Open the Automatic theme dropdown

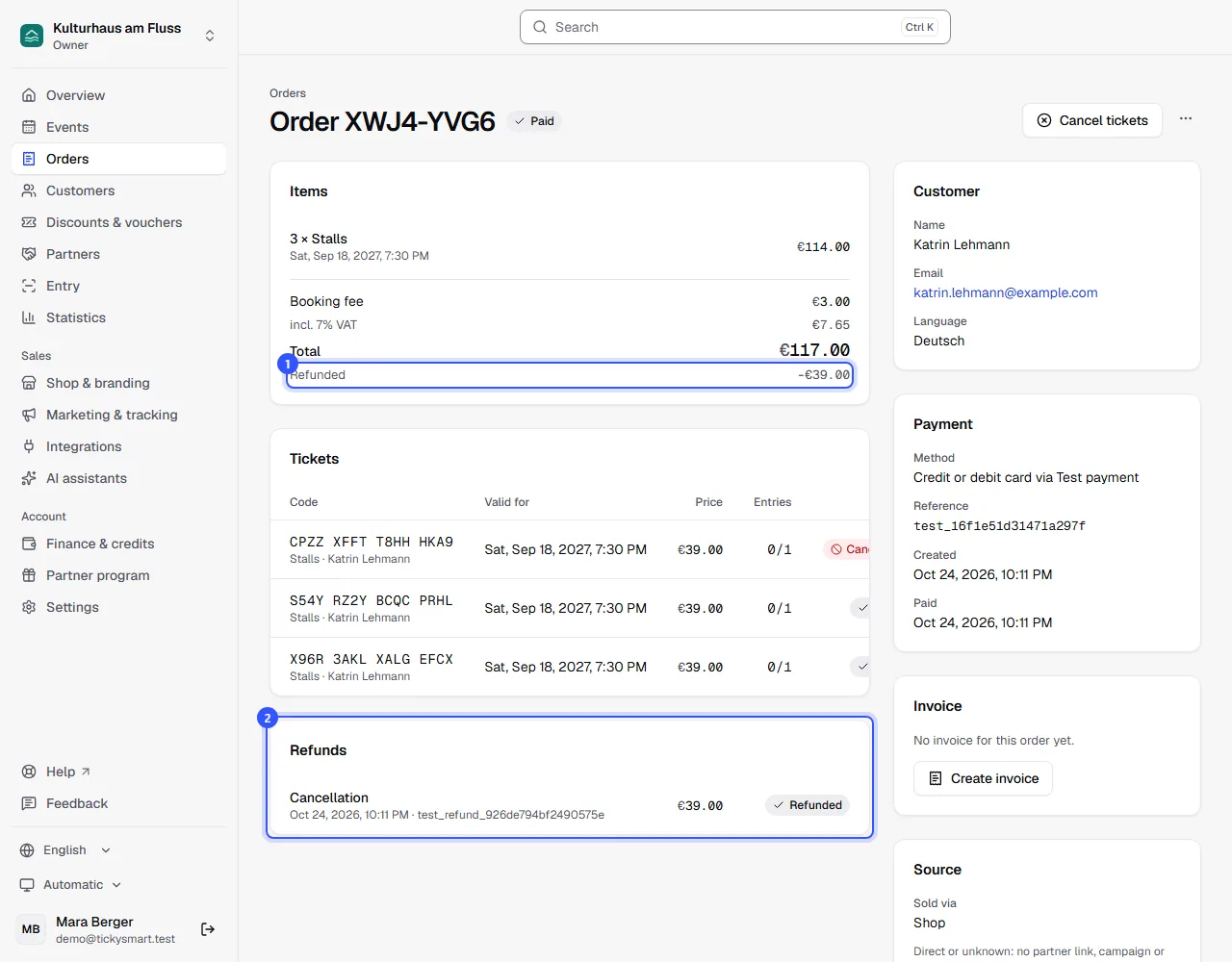click(71, 885)
